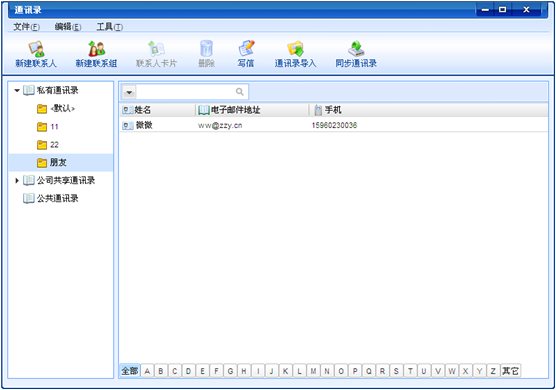The height and width of the screenshot is (390, 556).
Task: Click the 写信 compose icon
Action: [x=246, y=49]
